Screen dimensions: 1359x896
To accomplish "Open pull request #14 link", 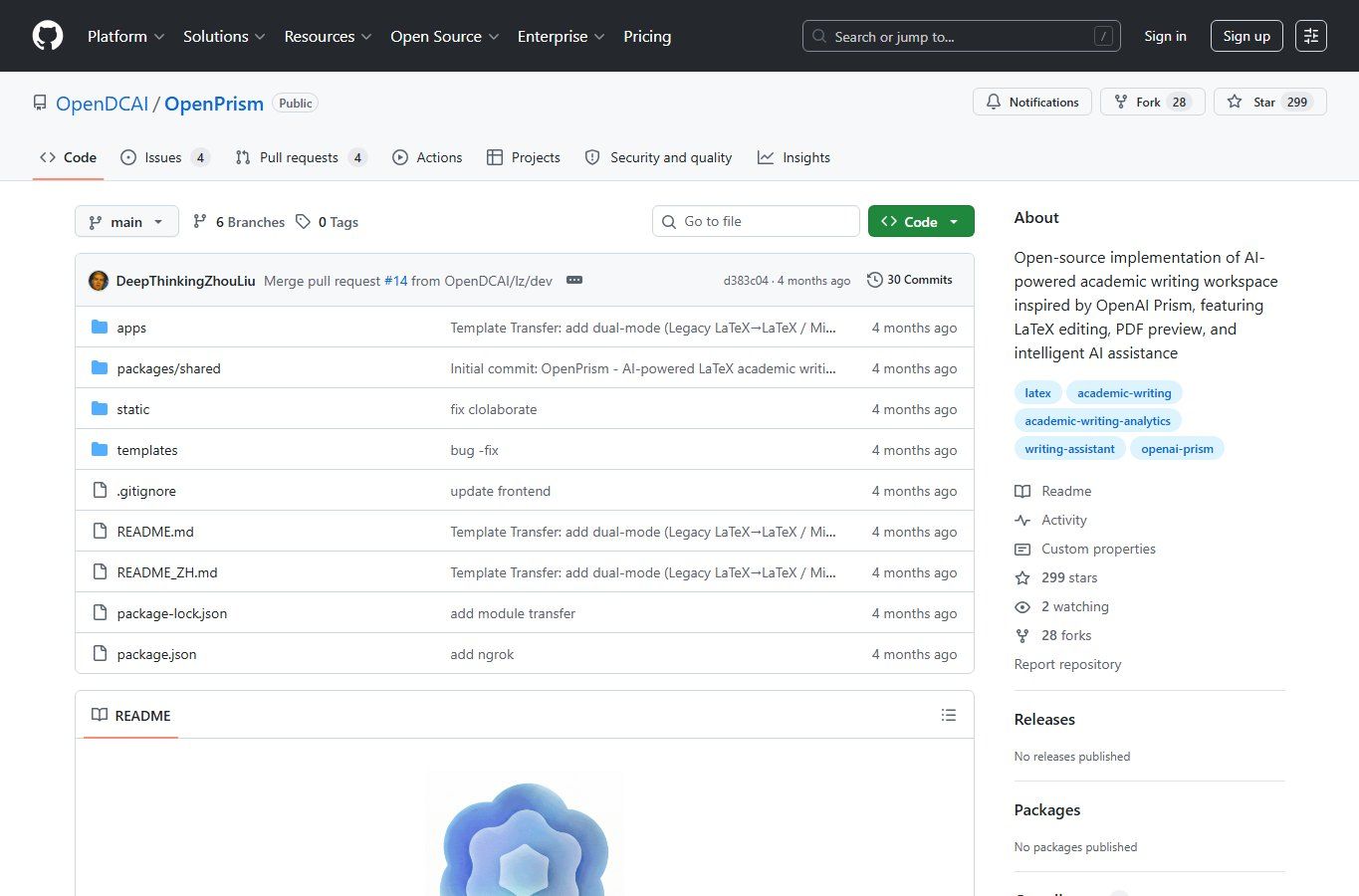I will pyautogui.click(x=396, y=281).
